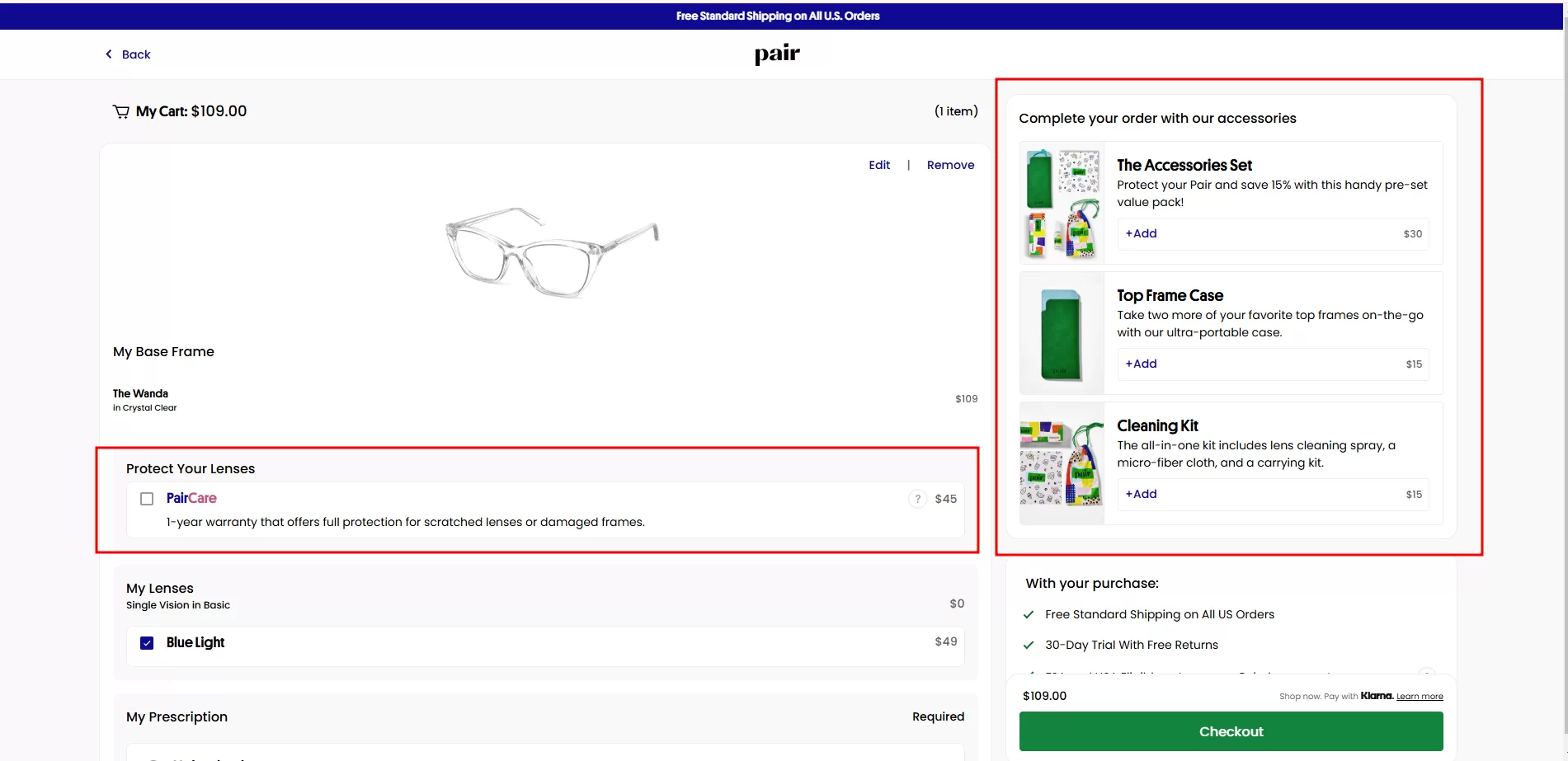
Task: Click the checkmark beside 30-Day Trial benefit
Action: (x=1029, y=645)
